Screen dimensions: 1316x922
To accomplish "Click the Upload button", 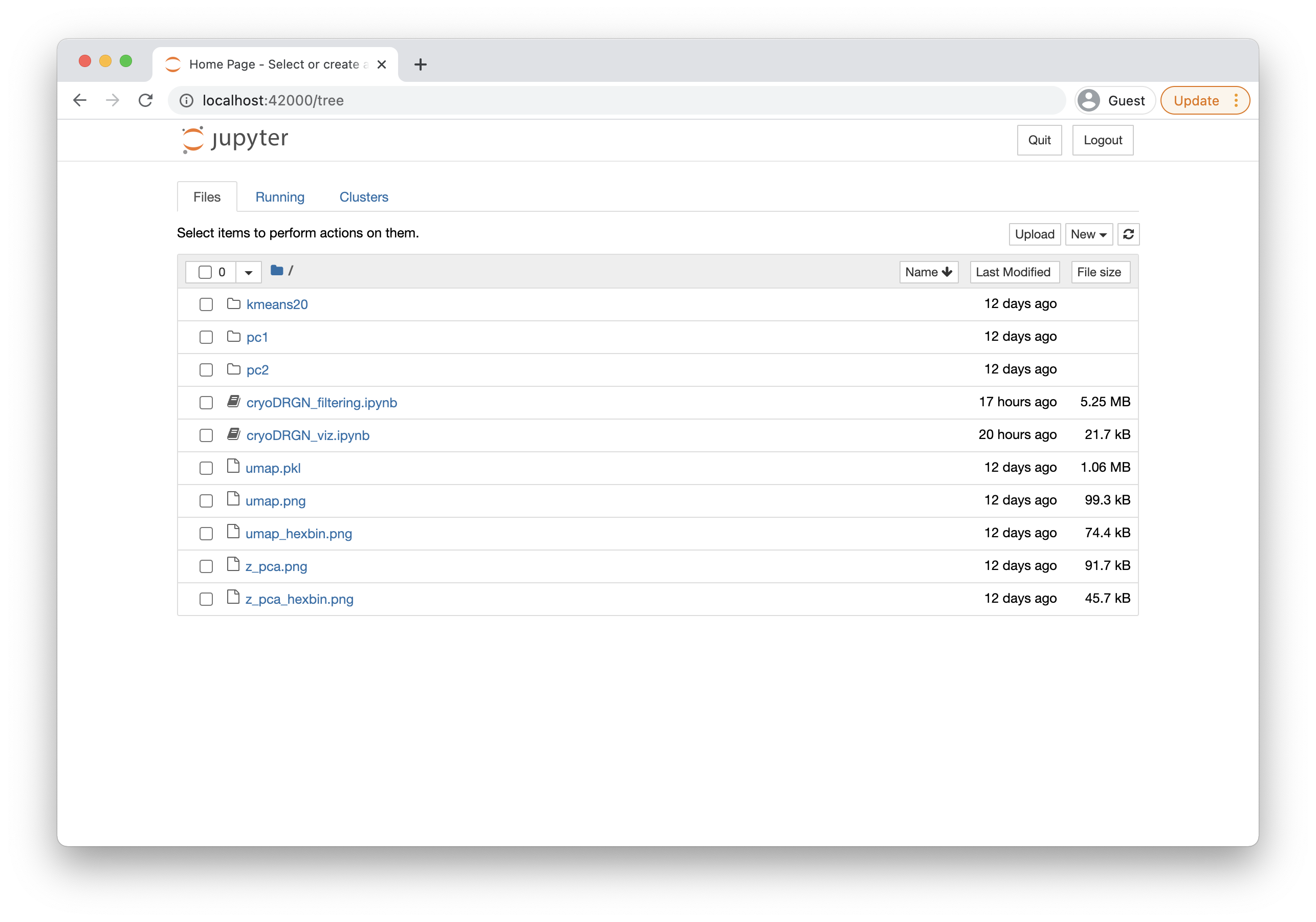I will pyautogui.click(x=1034, y=234).
